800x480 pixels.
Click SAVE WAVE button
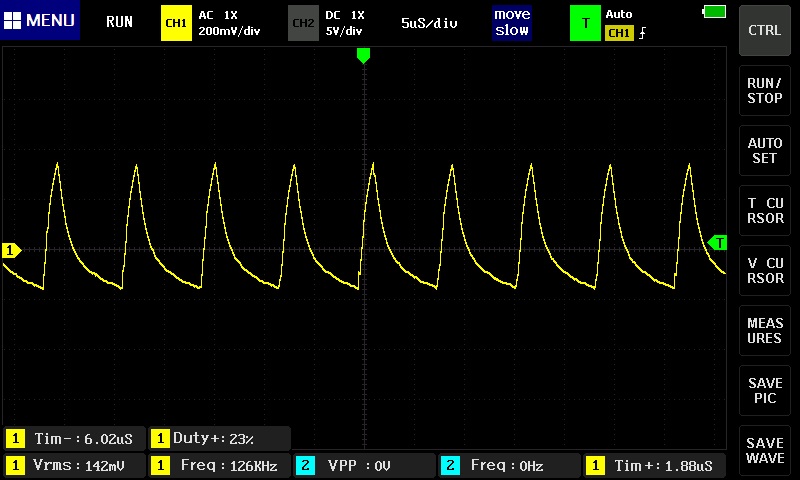(x=764, y=450)
